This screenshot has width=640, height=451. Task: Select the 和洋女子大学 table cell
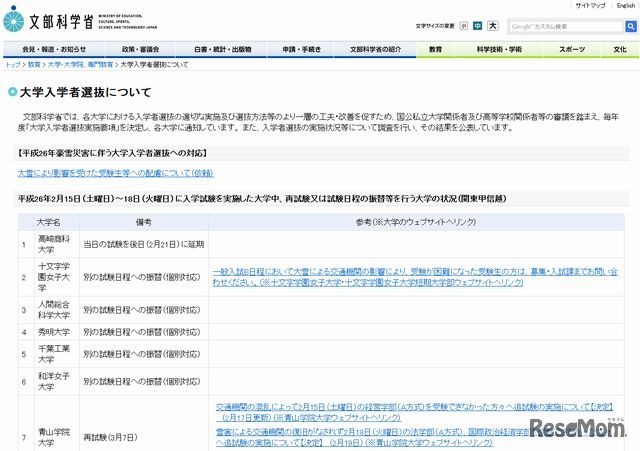click(57, 381)
